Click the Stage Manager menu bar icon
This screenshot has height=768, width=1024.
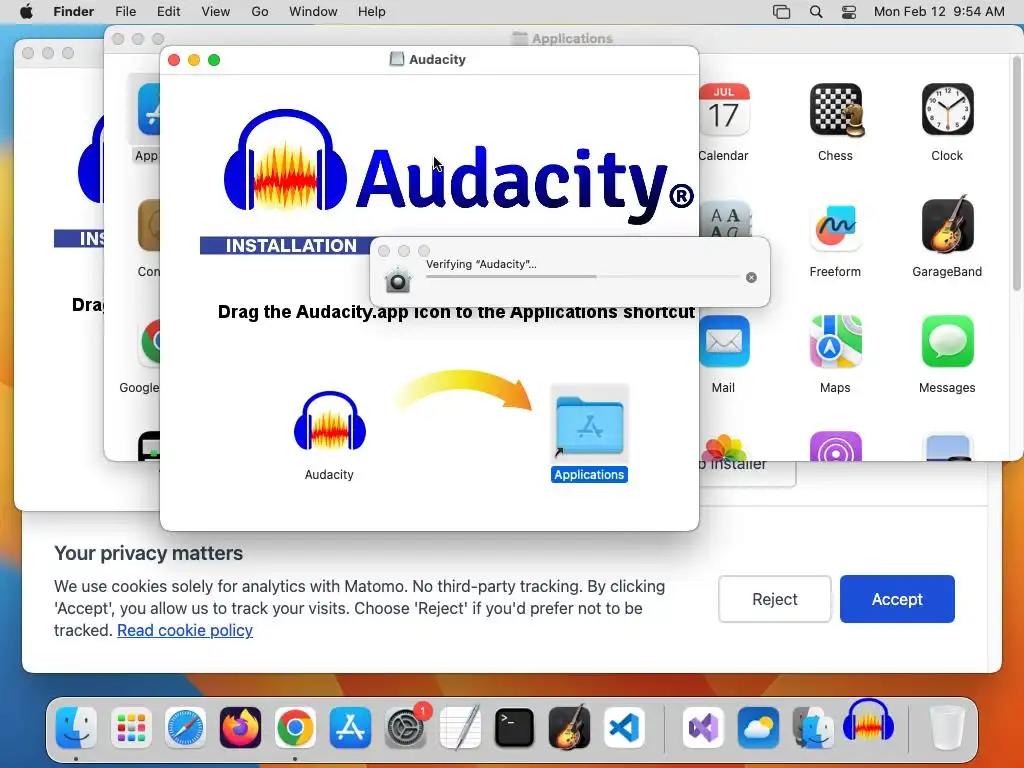pyautogui.click(x=781, y=12)
